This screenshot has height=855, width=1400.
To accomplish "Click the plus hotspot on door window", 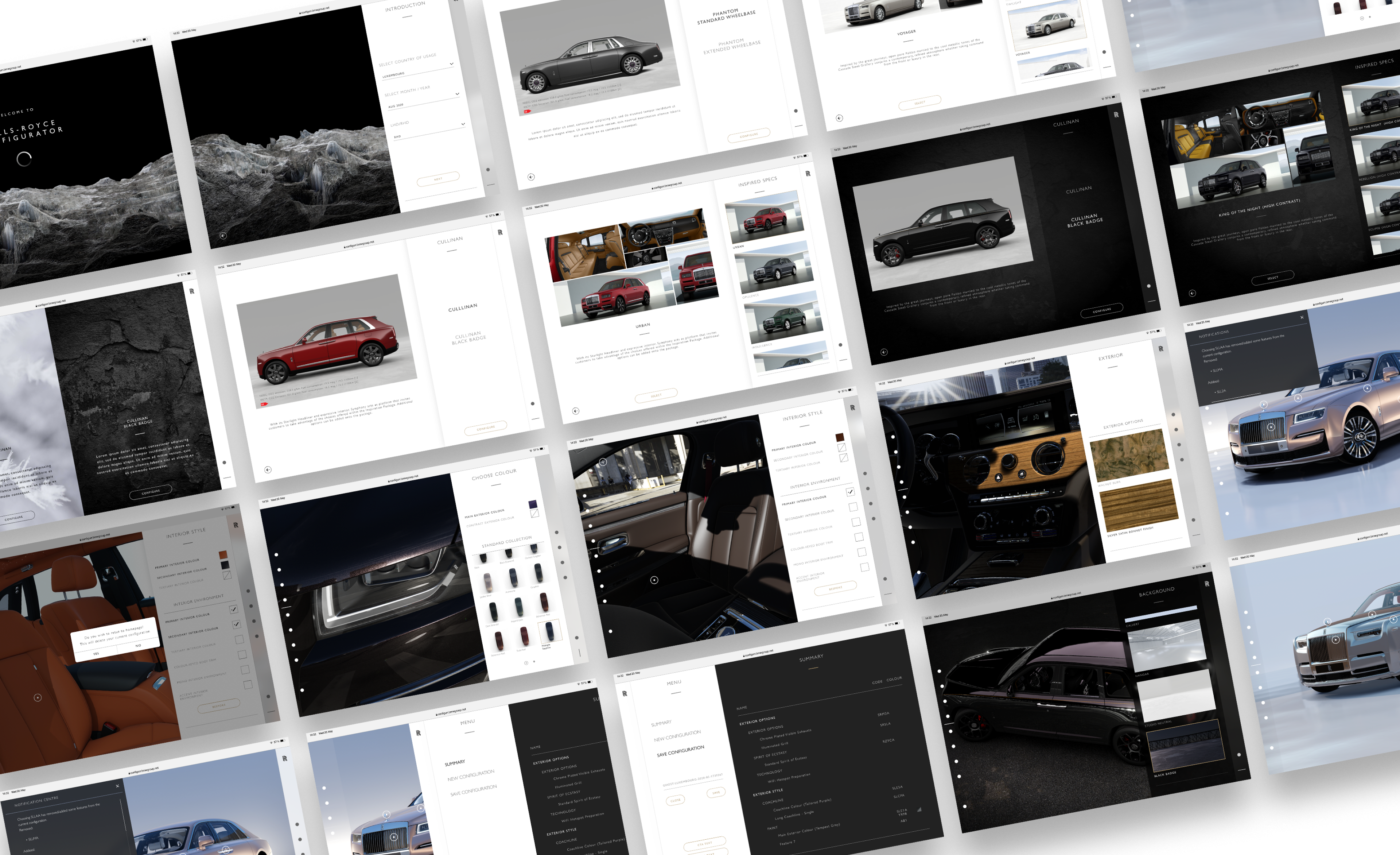I will pos(603,462).
